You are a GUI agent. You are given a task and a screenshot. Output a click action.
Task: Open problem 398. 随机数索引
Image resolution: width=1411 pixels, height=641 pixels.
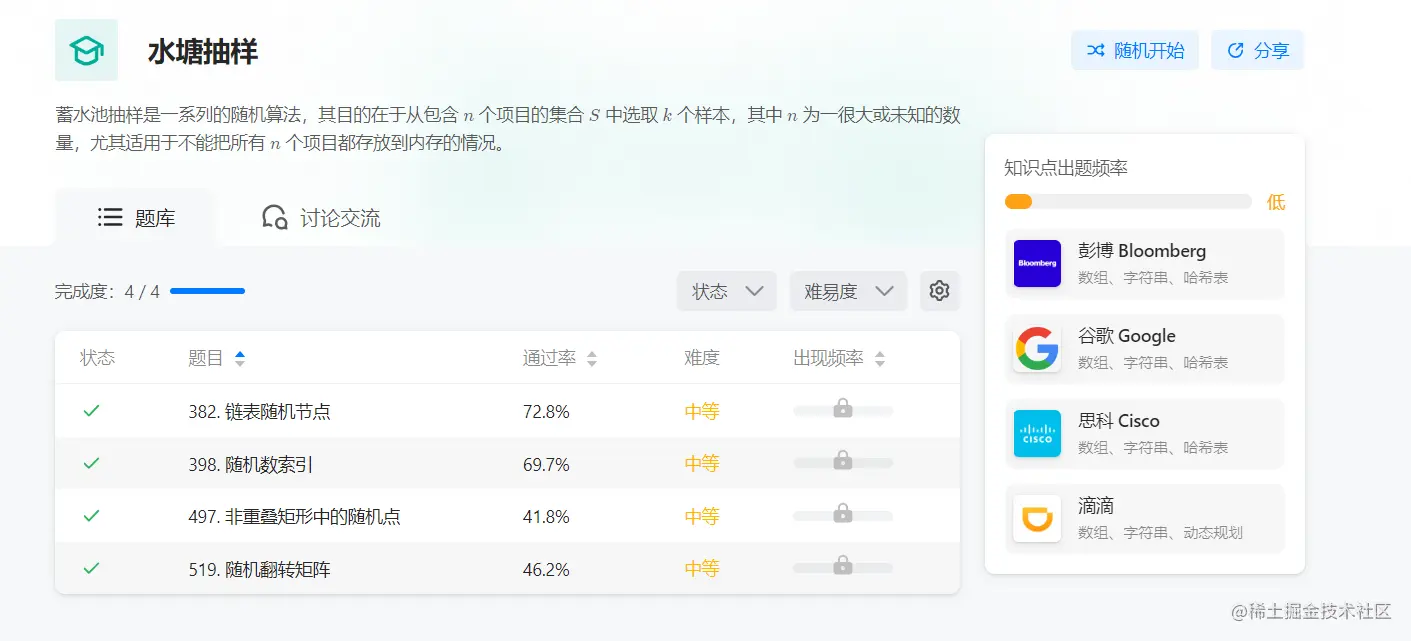click(251, 464)
